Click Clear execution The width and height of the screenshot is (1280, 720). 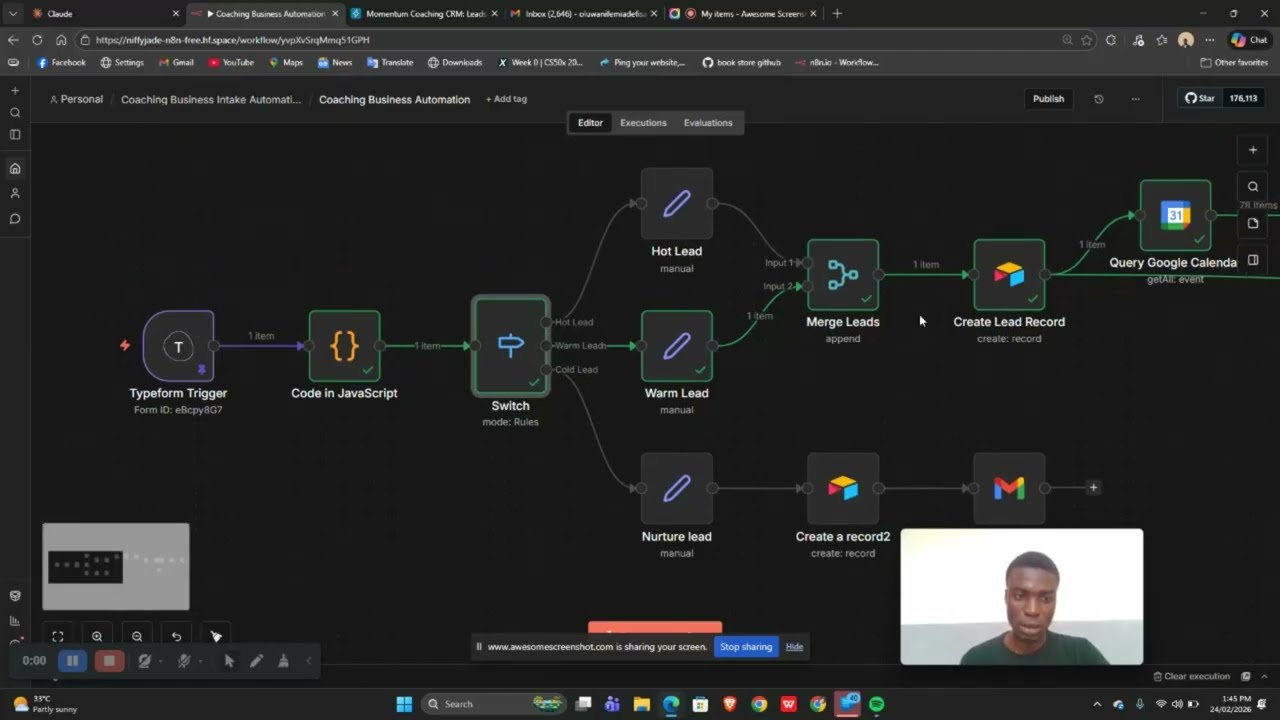(x=1191, y=677)
